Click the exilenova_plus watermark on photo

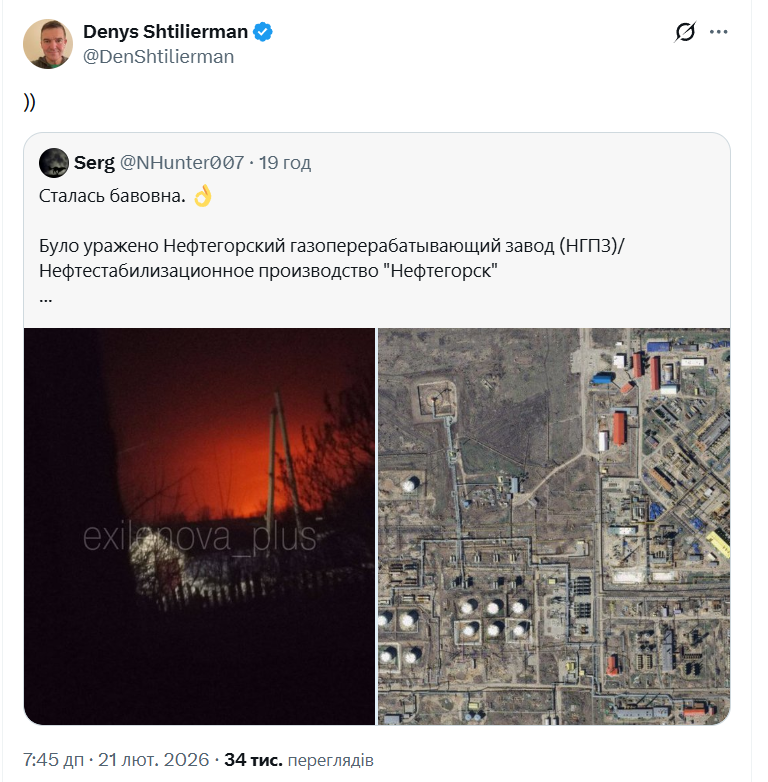click(x=199, y=538)
